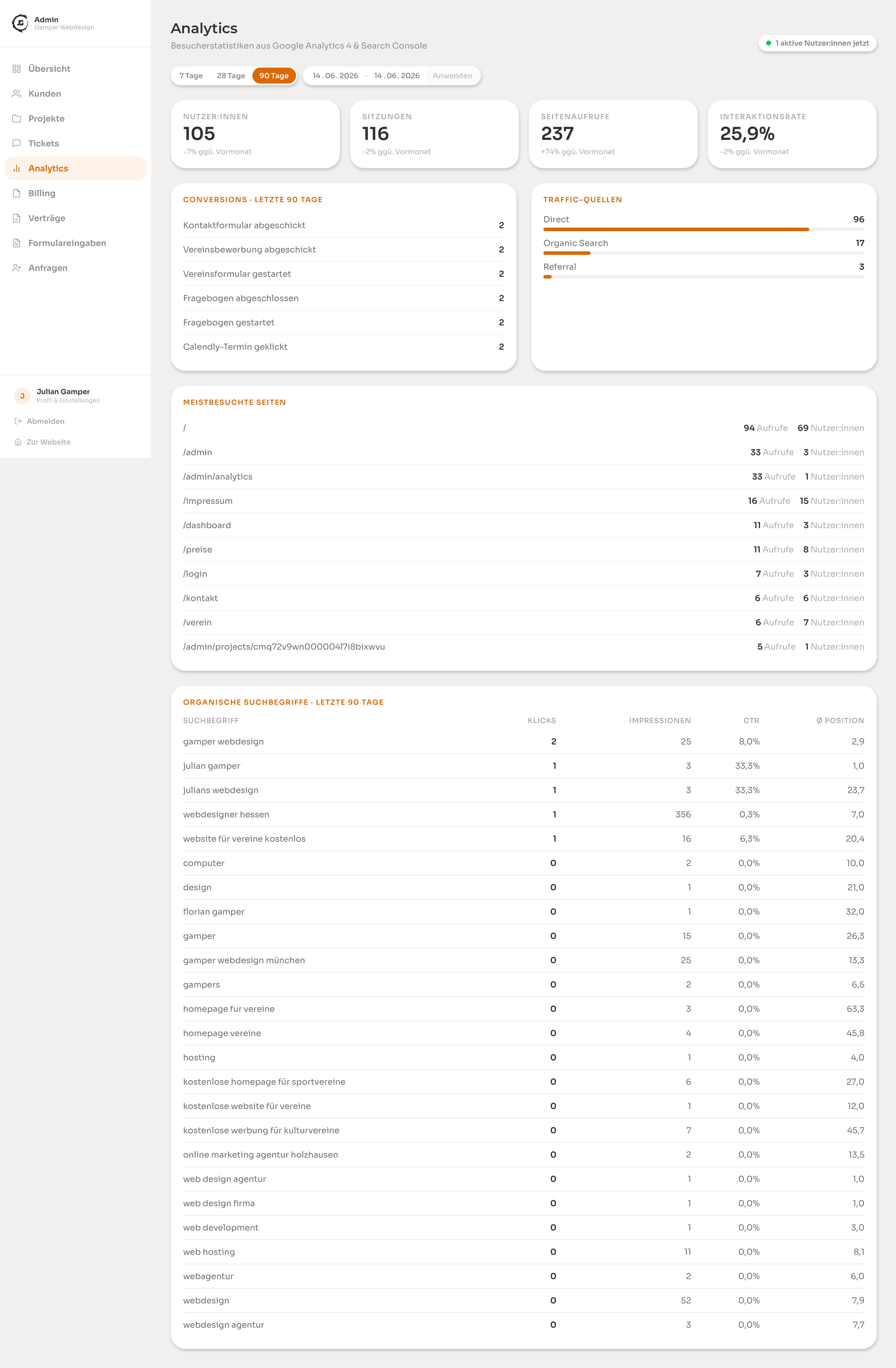Viewport: 896px width, 1368px height.
Task: Click the Kontaktformular abgeschickt row
Action: coord(344,225)
